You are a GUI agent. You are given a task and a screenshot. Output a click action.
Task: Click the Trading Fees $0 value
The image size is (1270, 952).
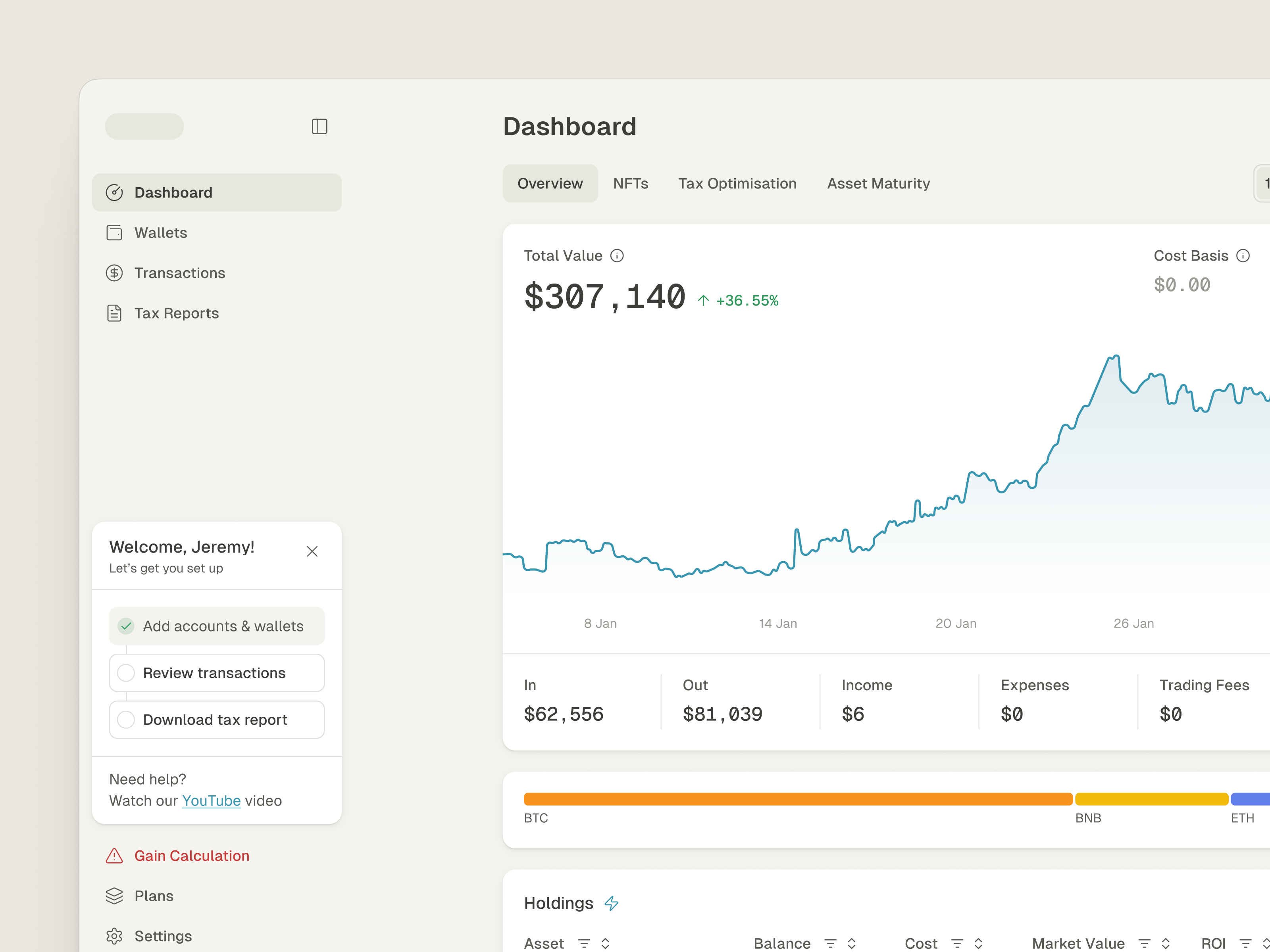coord(1171,714)
